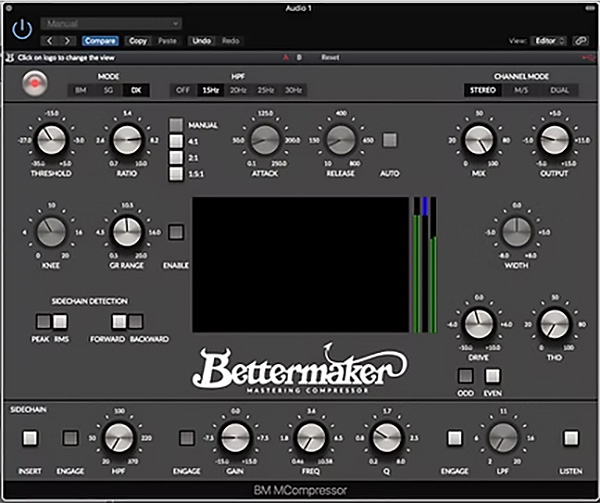
Task: Go to next preset arrow
Action: coord(67,41)
